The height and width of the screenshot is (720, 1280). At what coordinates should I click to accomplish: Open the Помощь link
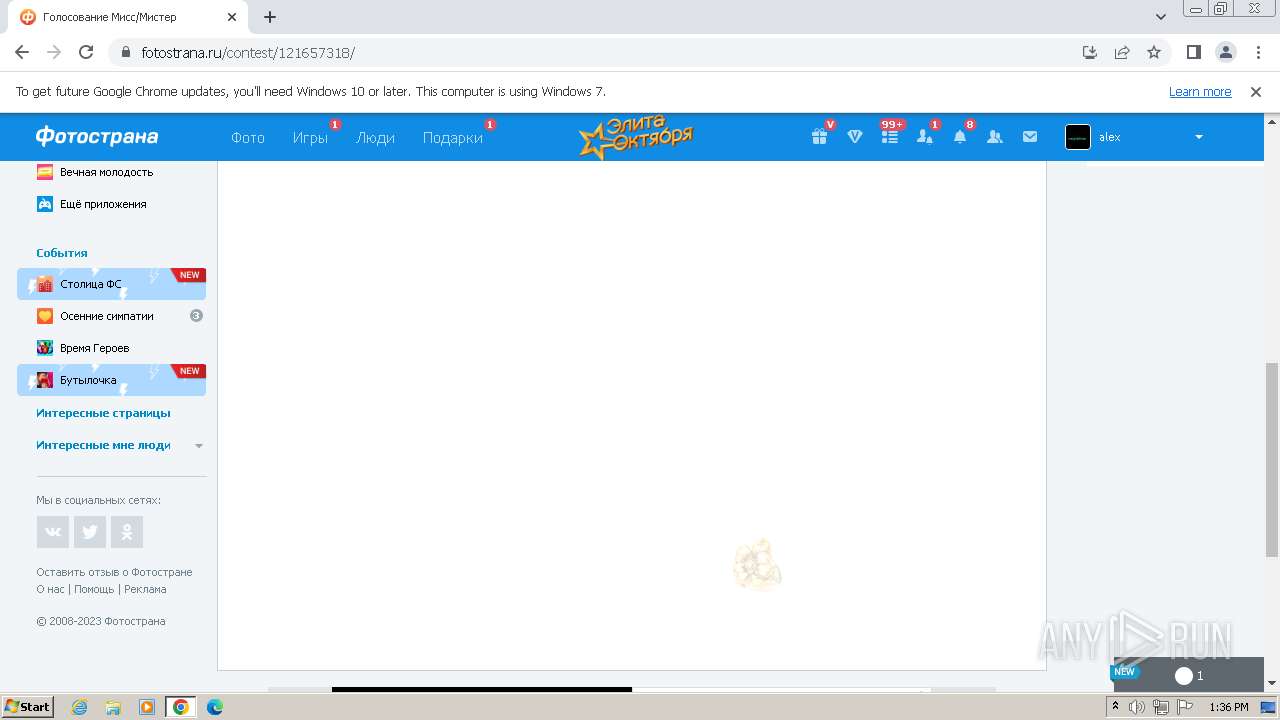coord(94,589)
